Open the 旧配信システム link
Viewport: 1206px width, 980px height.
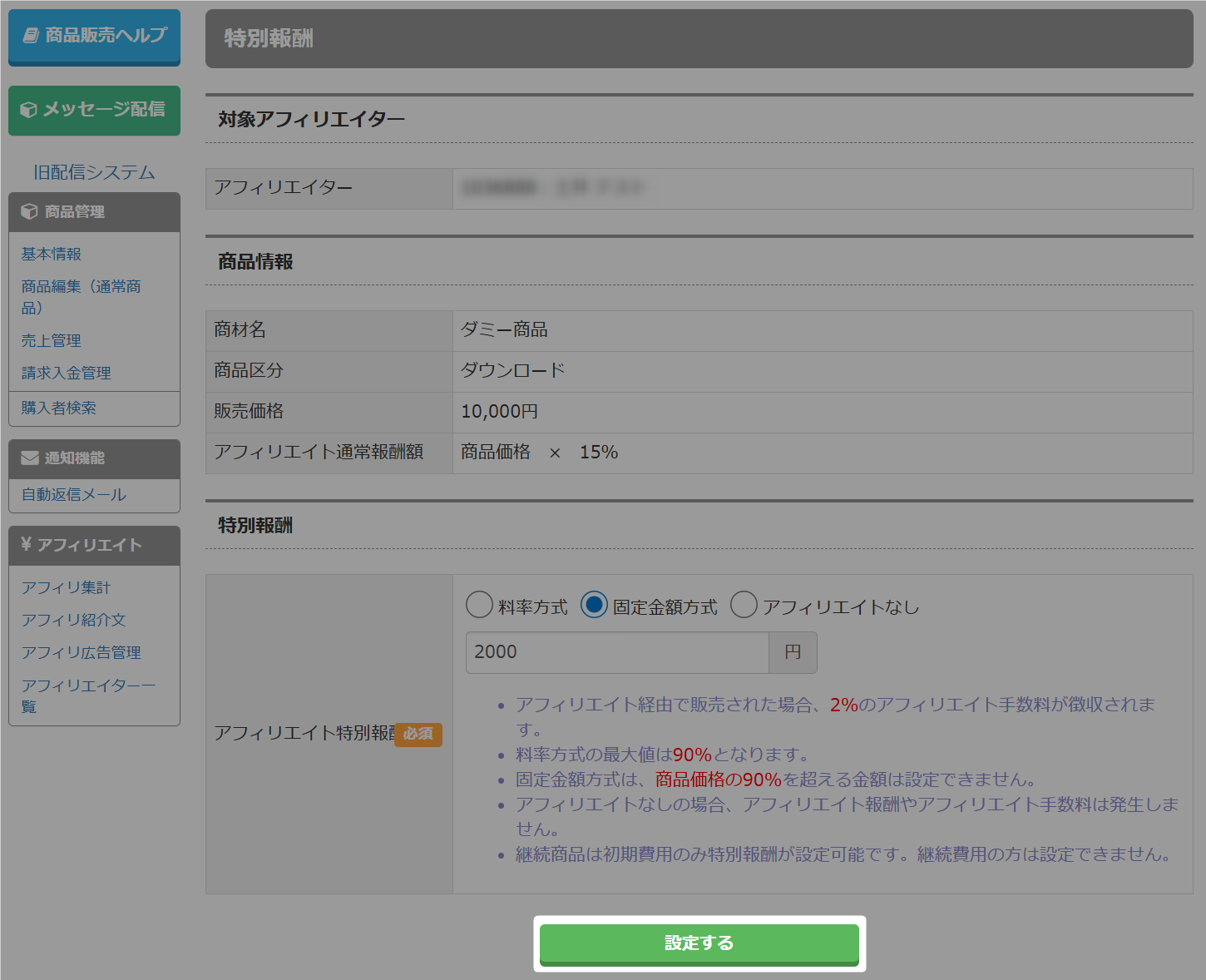point(94,172)
